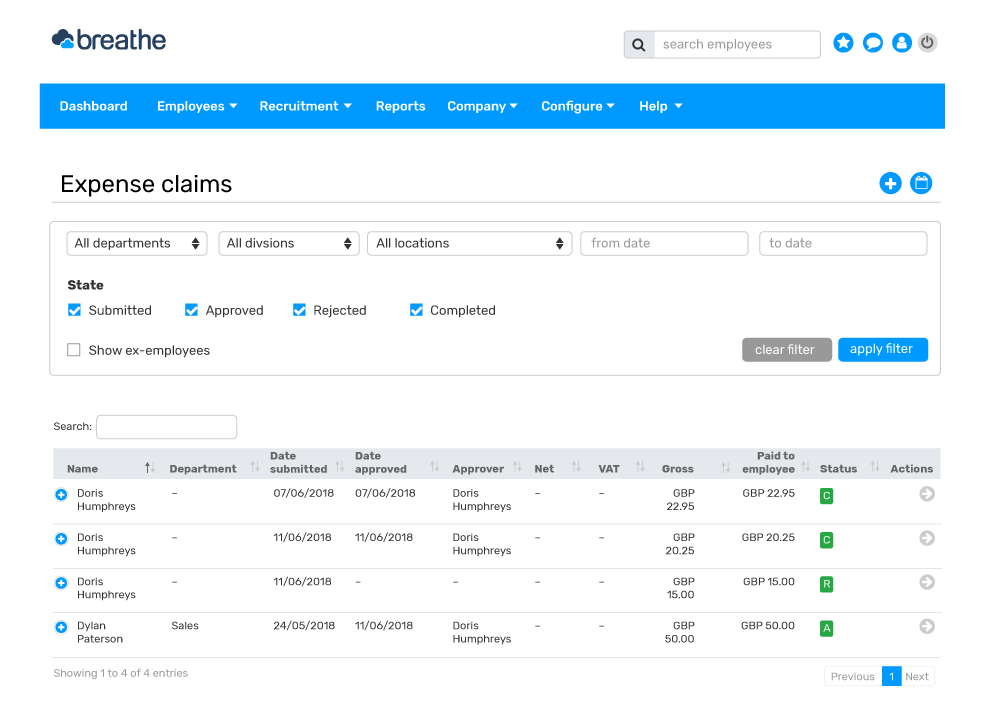Disable the Rejected state filter
The width and height of the screenshot is (999, 721).
(299, 310)
